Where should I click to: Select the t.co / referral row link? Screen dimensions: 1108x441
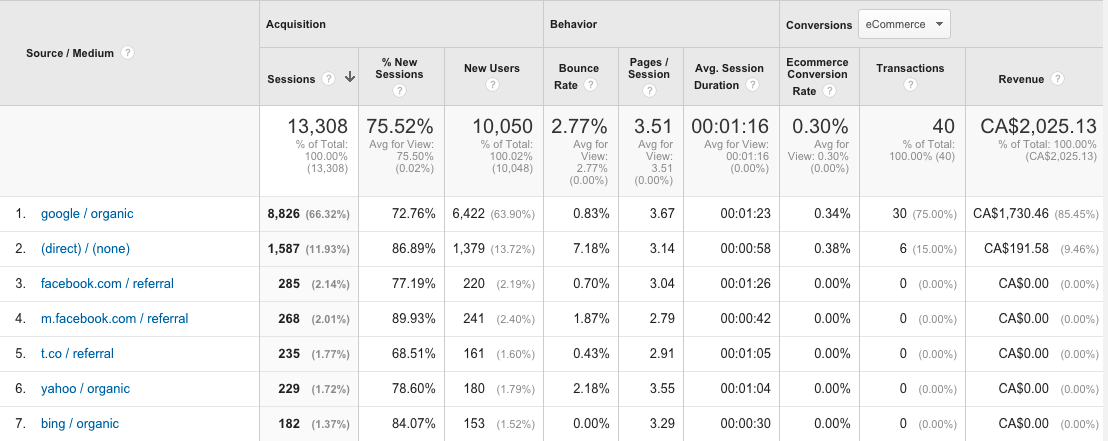[77, 354]
